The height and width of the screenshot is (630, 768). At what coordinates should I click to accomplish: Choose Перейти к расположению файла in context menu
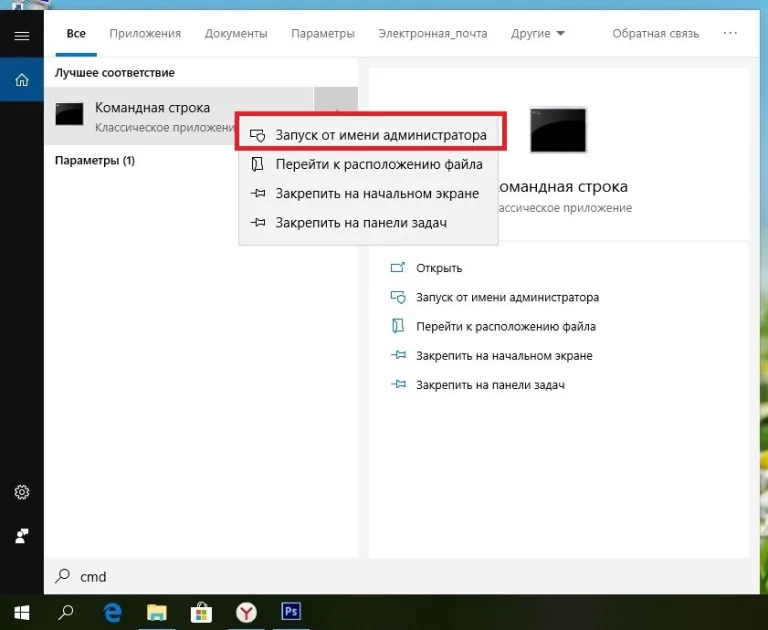pyautogui.click(x=368, y=164)
